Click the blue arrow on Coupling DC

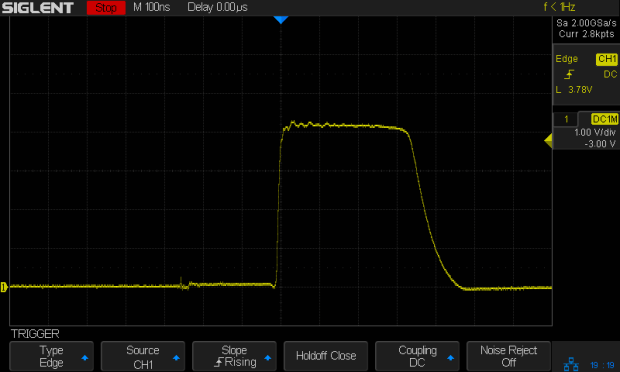click(450, 358)
